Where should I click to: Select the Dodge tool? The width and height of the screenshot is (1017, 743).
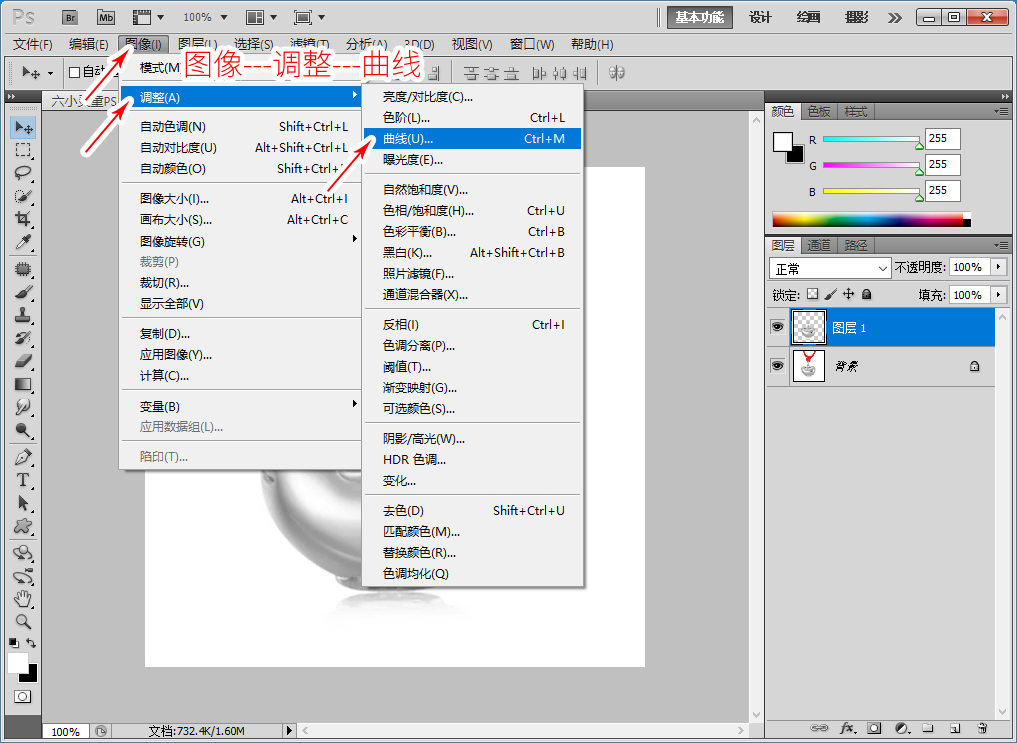pos(23,430)
